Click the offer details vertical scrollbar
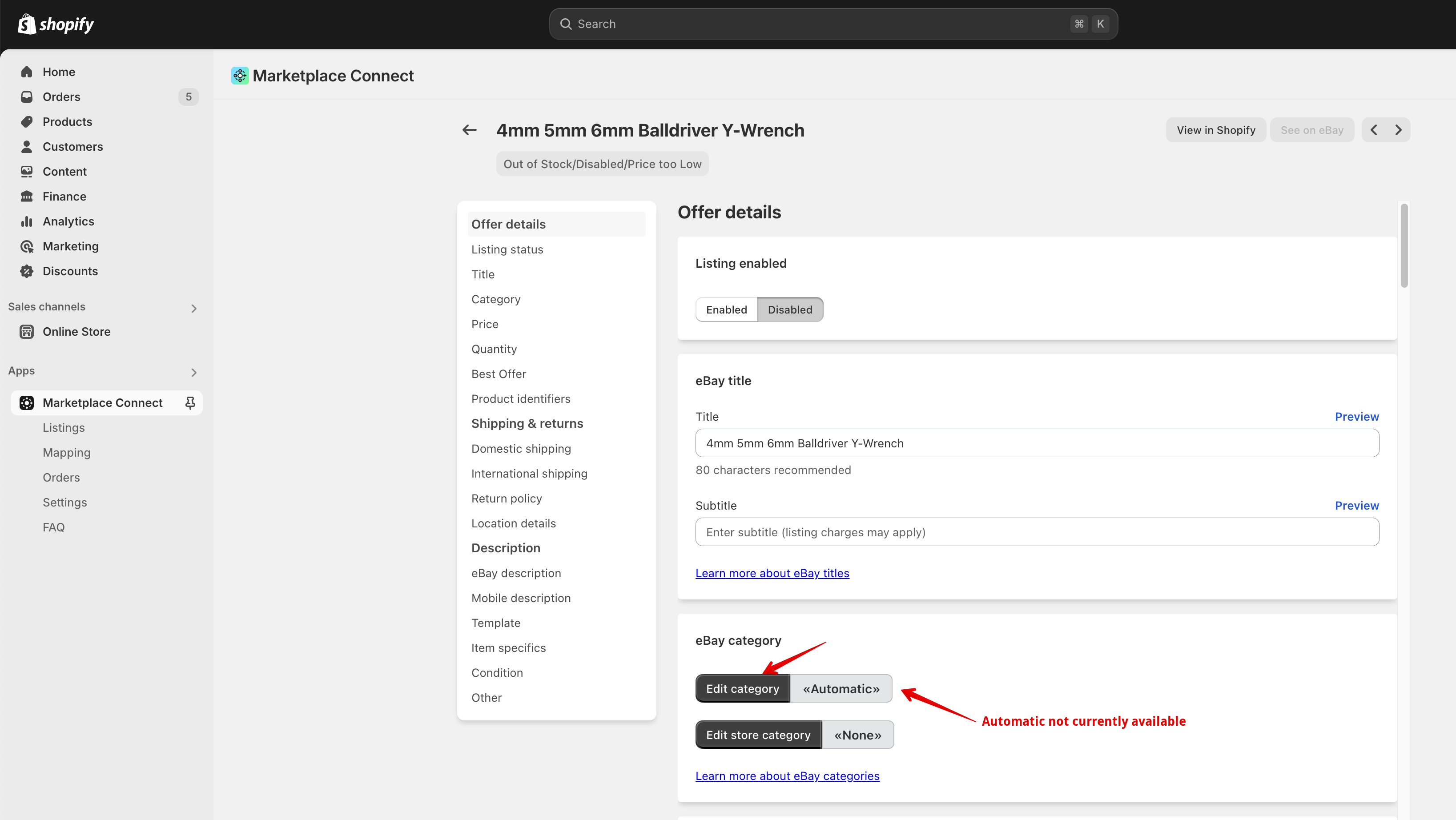This screenshot has height=820, width=1456. point(1404,245)
